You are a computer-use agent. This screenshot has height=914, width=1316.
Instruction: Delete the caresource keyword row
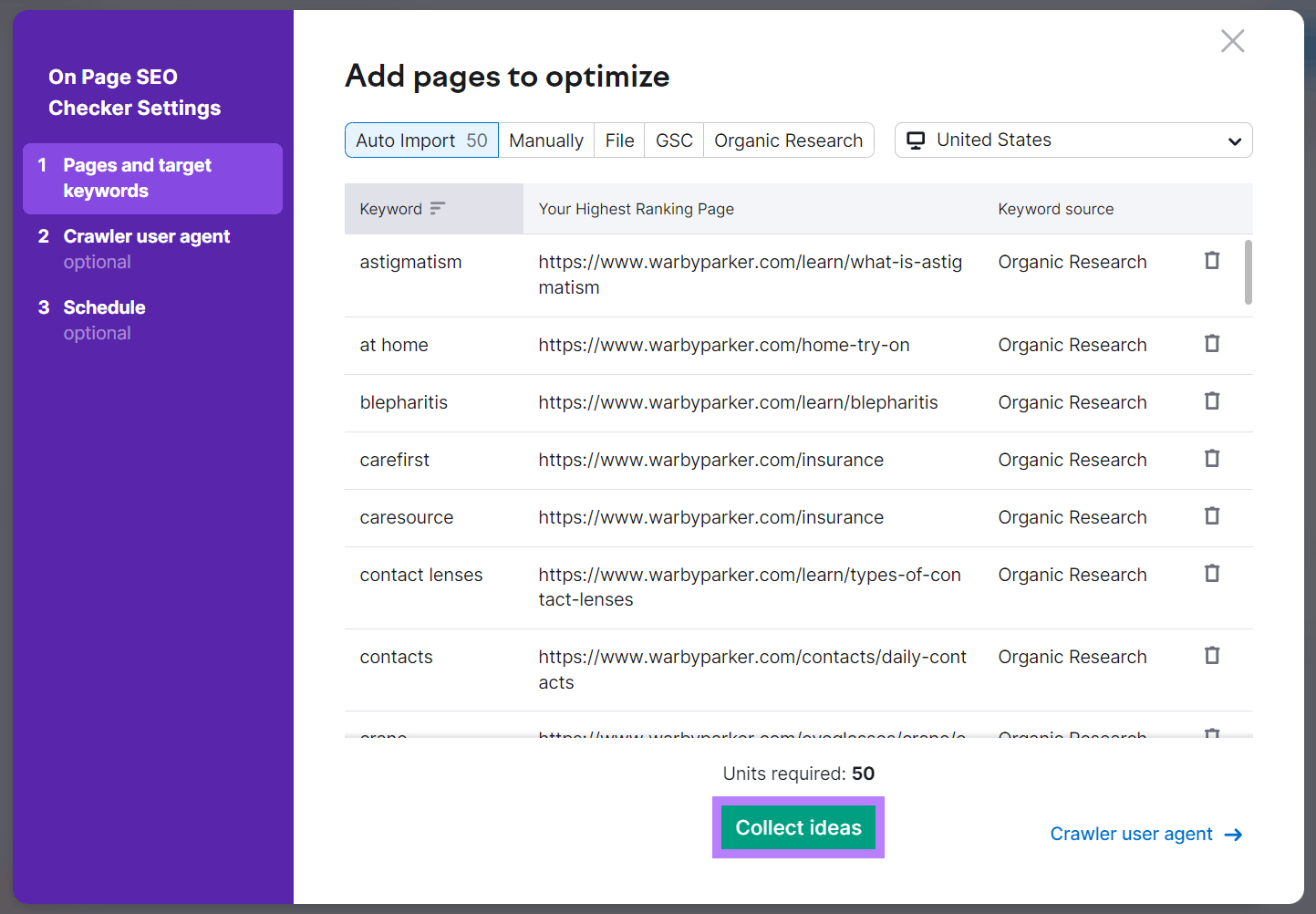click(1212, 515)
